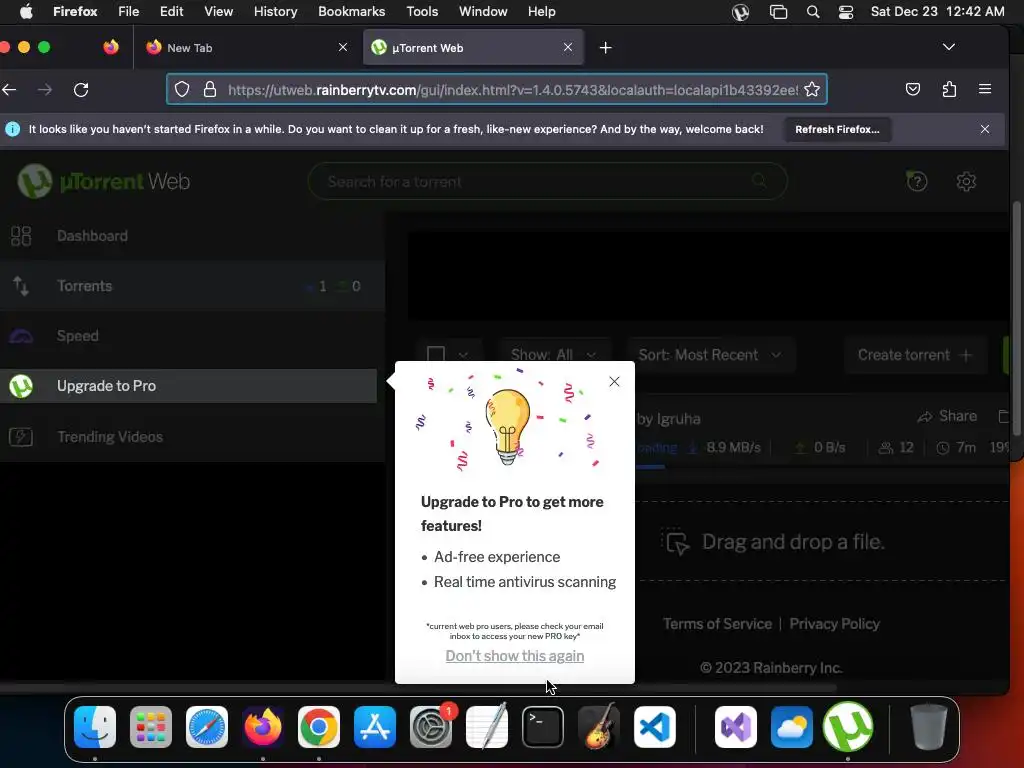Open the Edit menu
1024x768 pixels.
171,12
